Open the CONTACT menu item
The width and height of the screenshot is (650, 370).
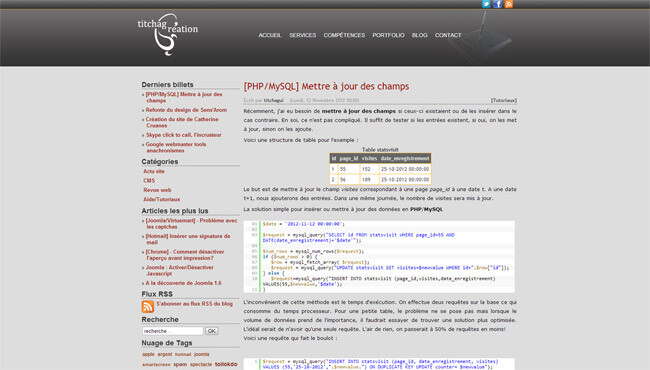point(448,35)
